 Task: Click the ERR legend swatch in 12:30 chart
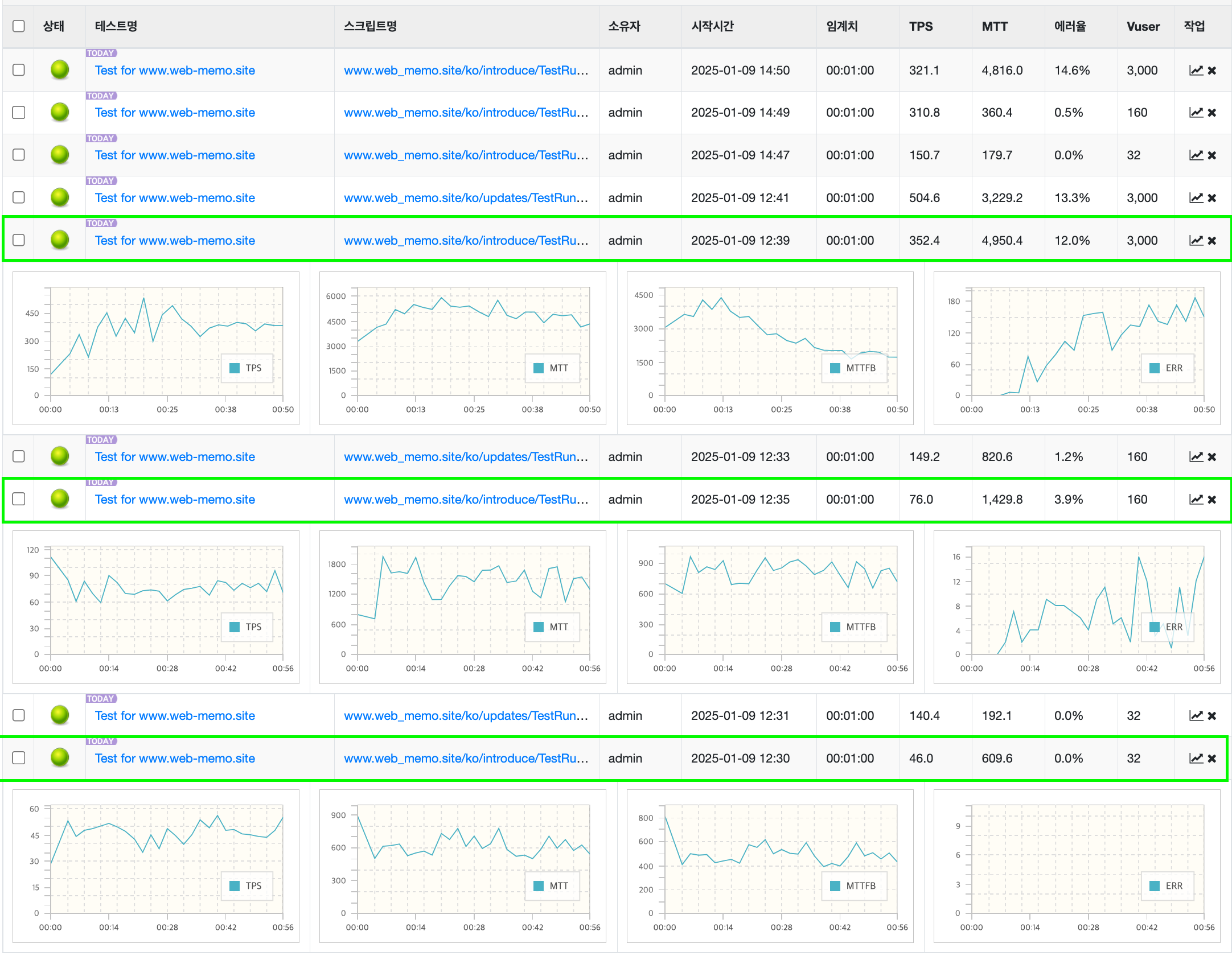pyautogui.click(x=1155, y=886)
